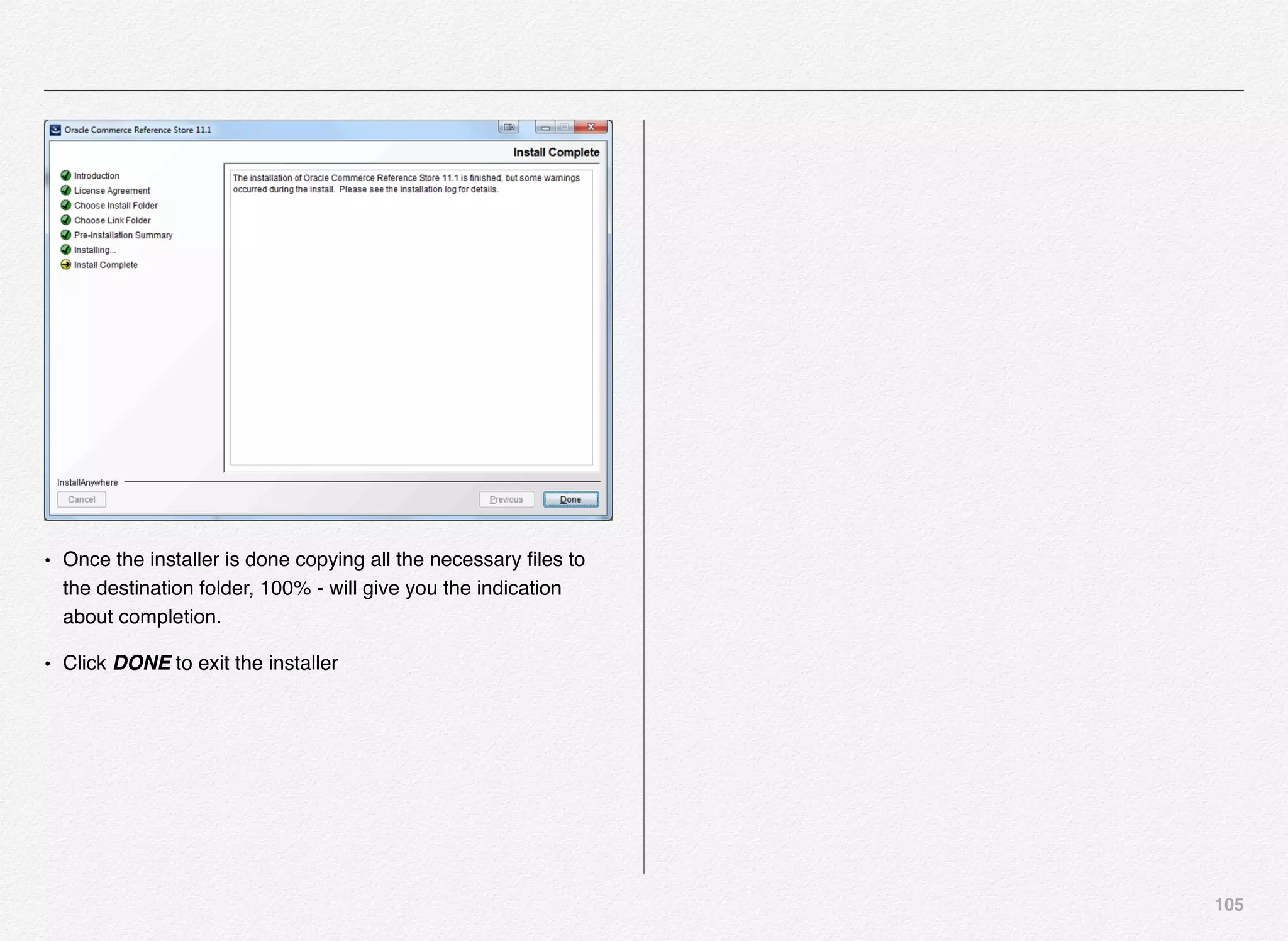Close the Oracle Commerce Reference Store window

click(591, 127)
